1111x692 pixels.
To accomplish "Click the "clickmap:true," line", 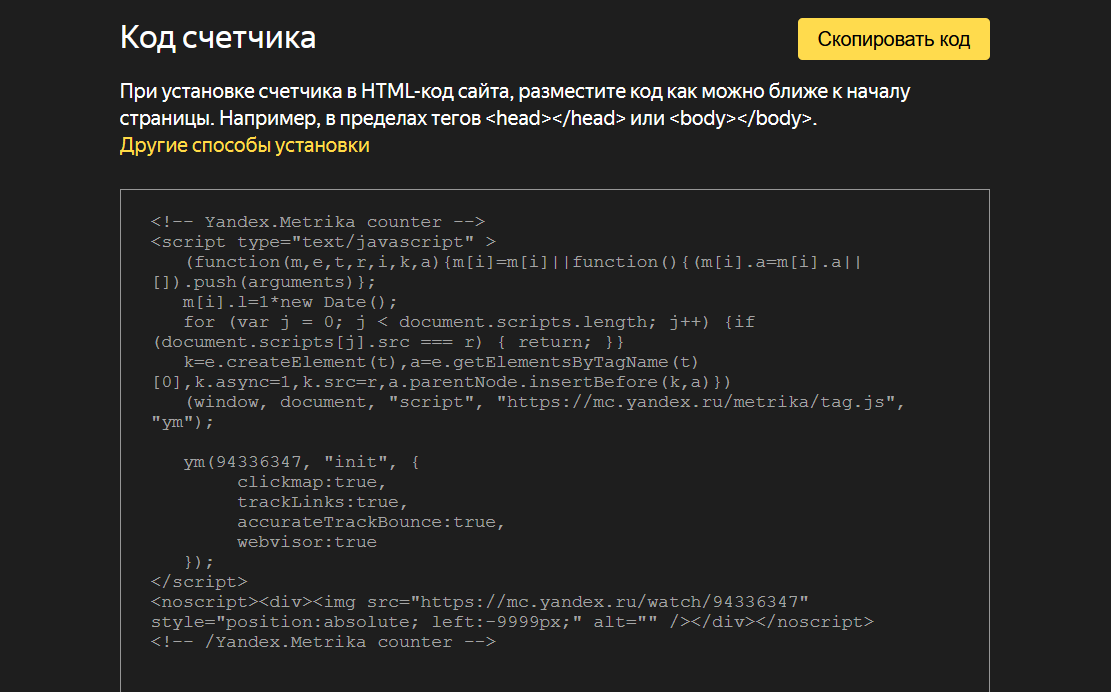I will pyautogui.click(x=312, y=482).
